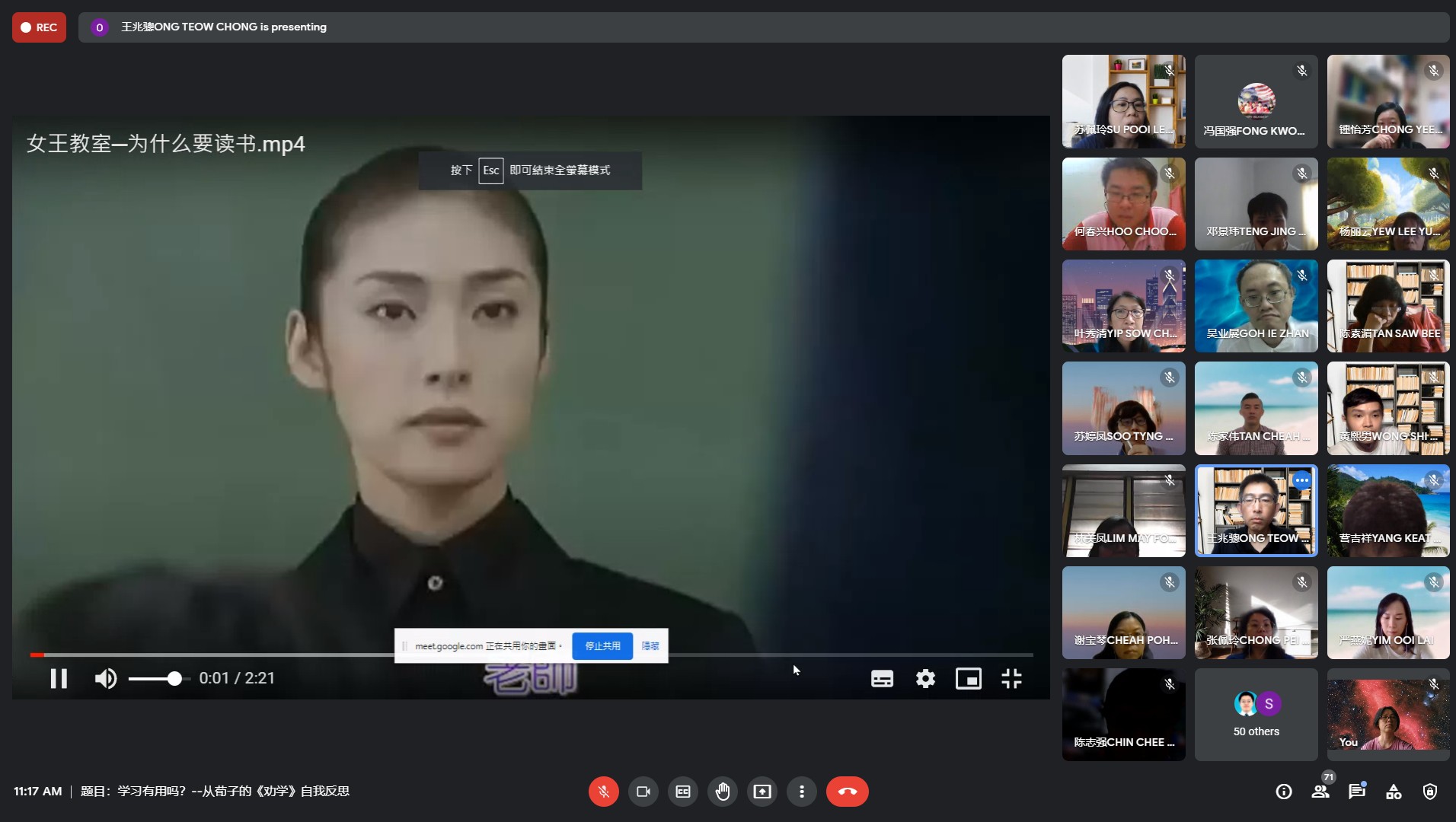Show the participants list with 71 people
Viewport: 1456px width, 822px height.
coord(1320,792)
